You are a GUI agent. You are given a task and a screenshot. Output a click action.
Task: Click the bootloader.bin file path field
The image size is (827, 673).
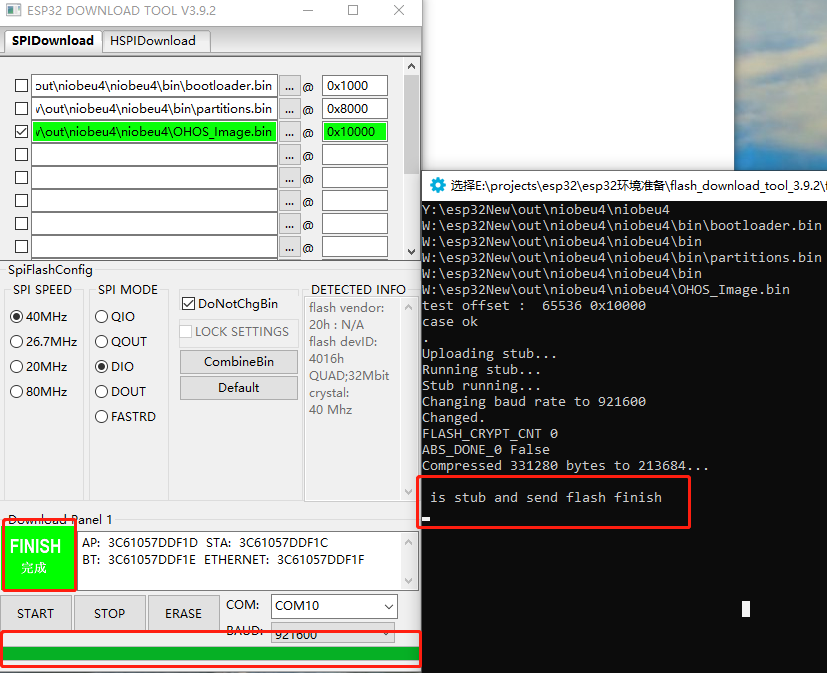[x=155, y=86]
